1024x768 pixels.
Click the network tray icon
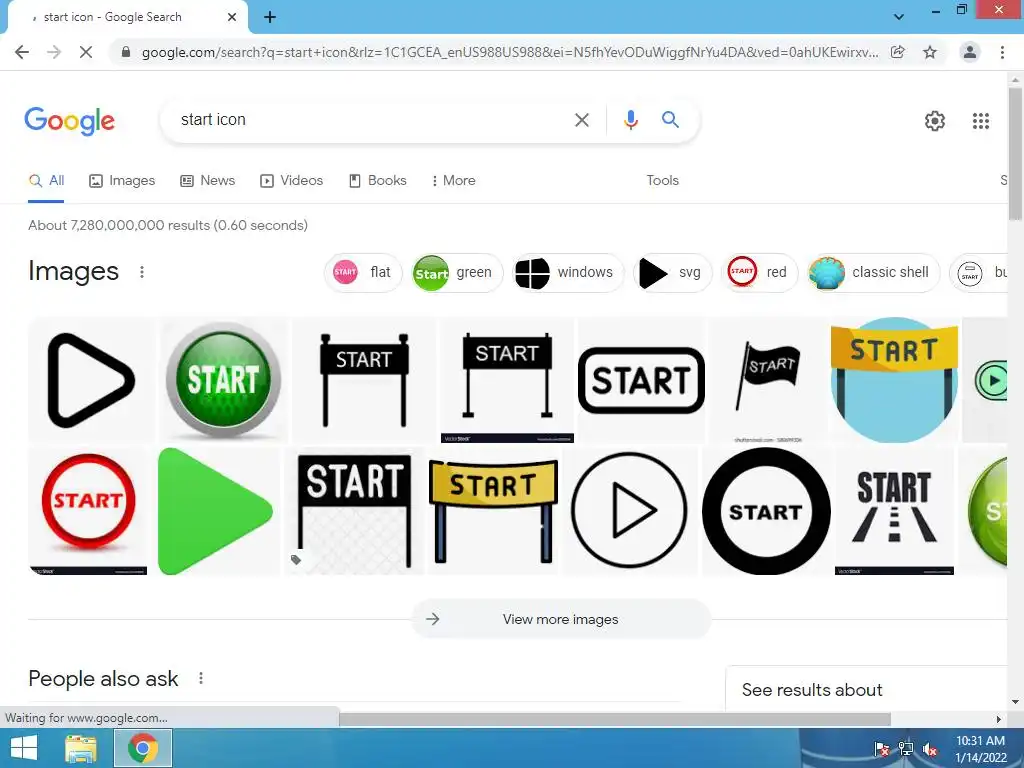click(x=906, y=749)
